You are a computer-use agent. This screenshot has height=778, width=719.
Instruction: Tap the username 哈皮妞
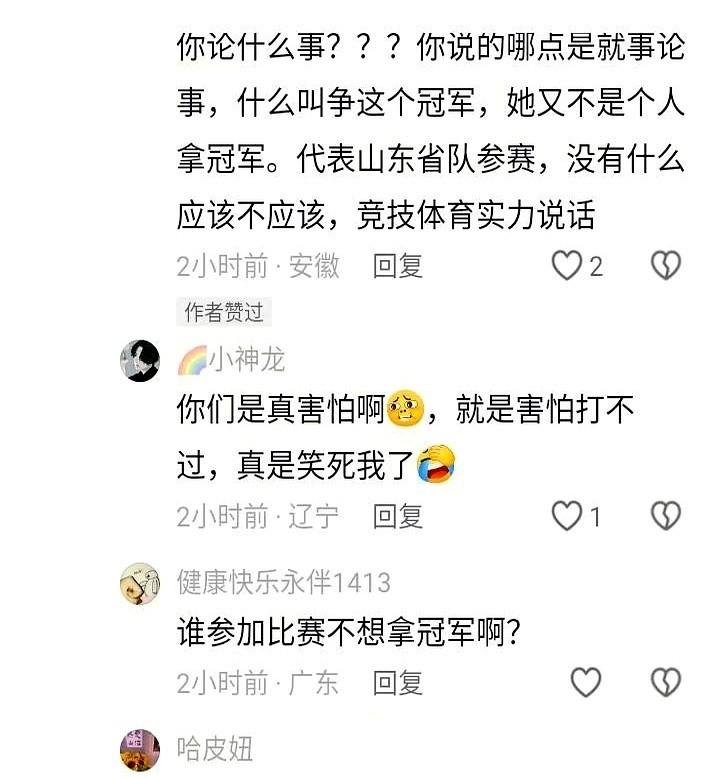215,749
